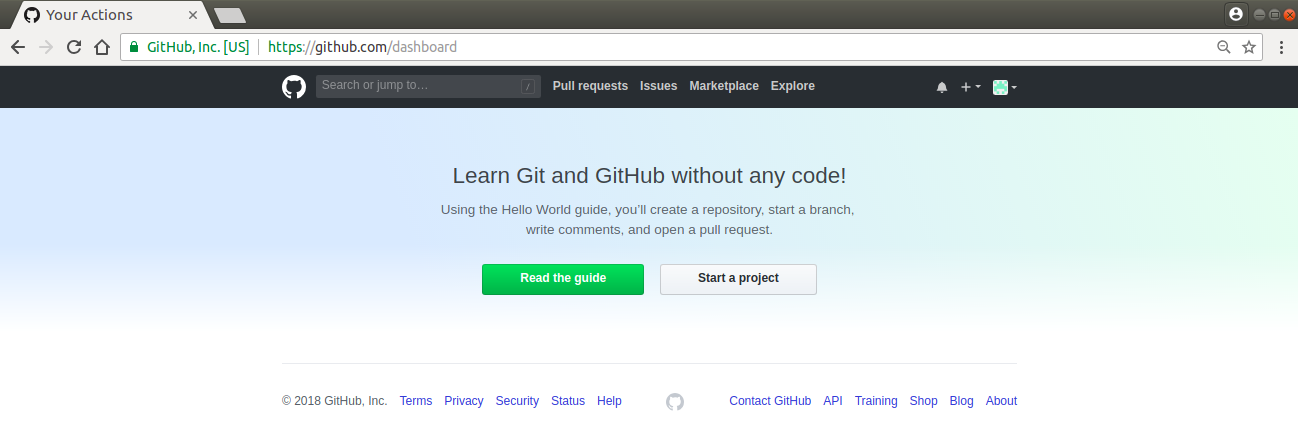This screenshot has height=427, width=1298.
Task: Open the API footer link
Action: tap(833, 401)
